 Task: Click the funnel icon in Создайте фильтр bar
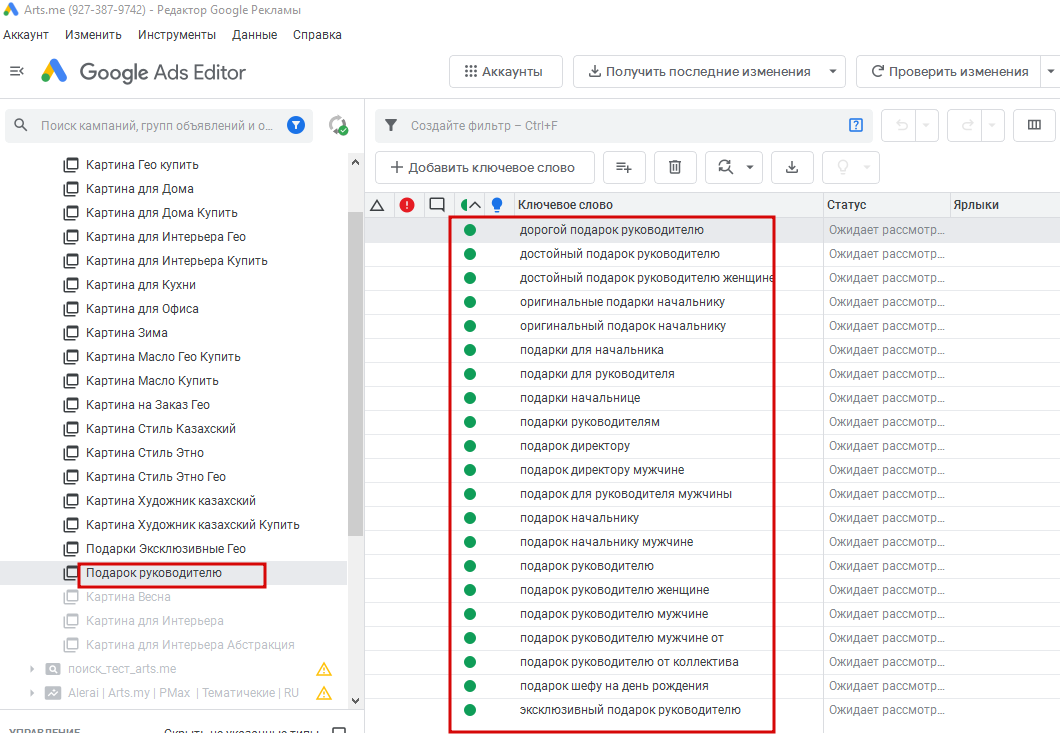(391, 125)
